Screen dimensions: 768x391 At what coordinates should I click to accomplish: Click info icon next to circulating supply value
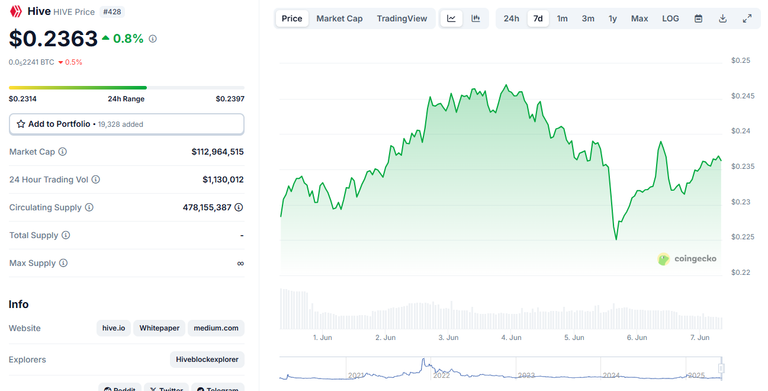tap(239, 207)
